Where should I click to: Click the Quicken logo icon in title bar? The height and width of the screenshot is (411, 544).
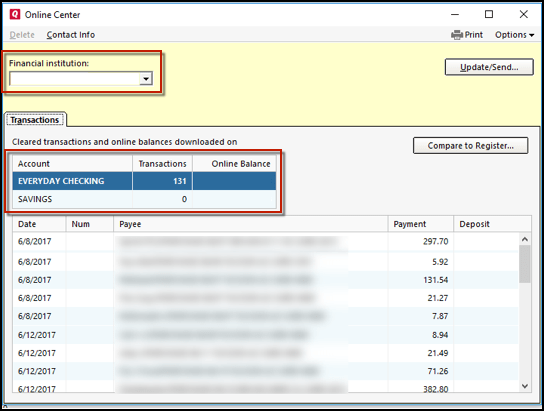tap(15, 15)
